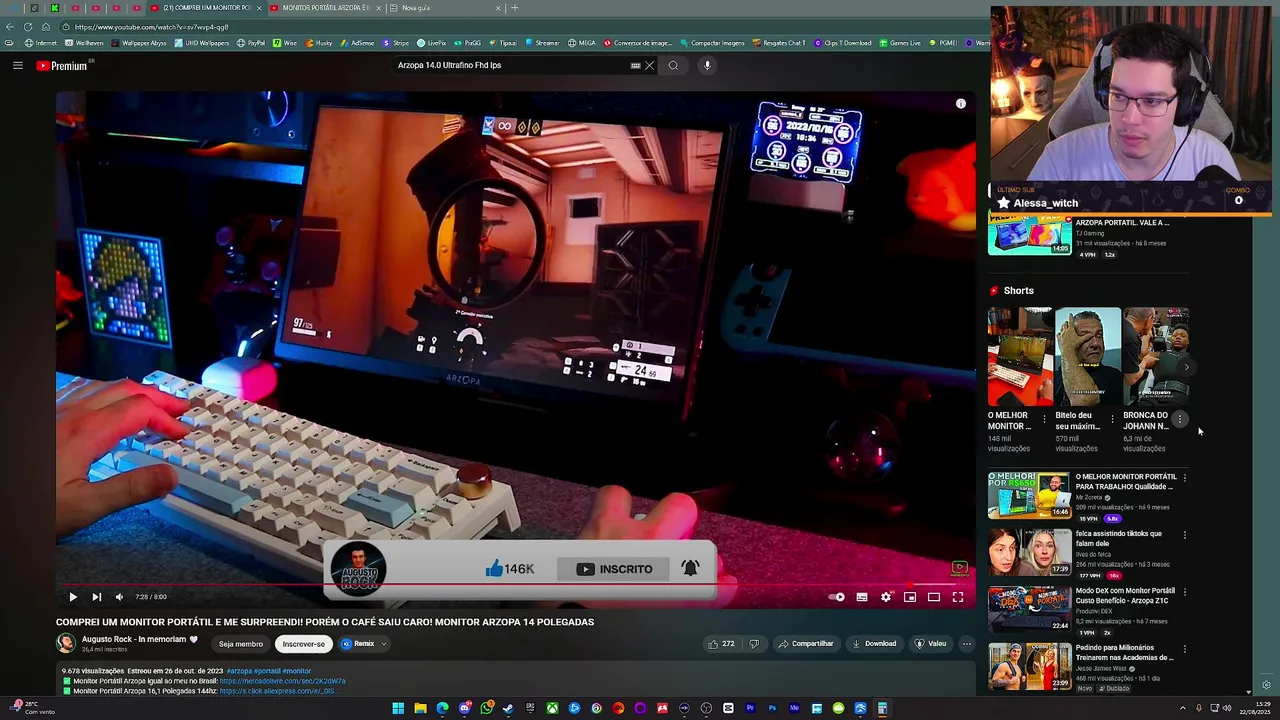The image size is (1280, 720).
Task: Open options for BRONCA DO JOHANN short
Action: 1180,419
